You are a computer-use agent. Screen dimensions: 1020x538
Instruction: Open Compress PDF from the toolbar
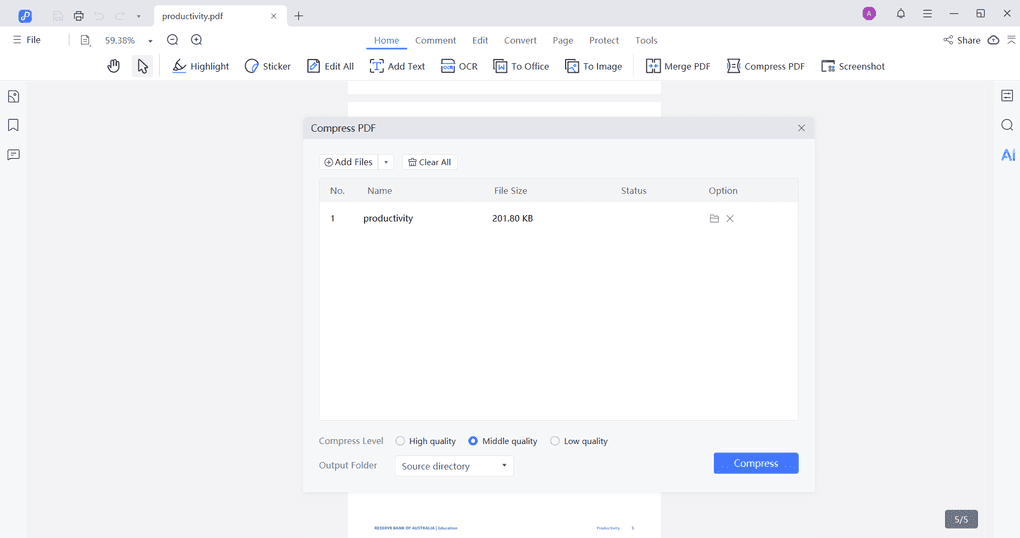[x=766, y=66]
